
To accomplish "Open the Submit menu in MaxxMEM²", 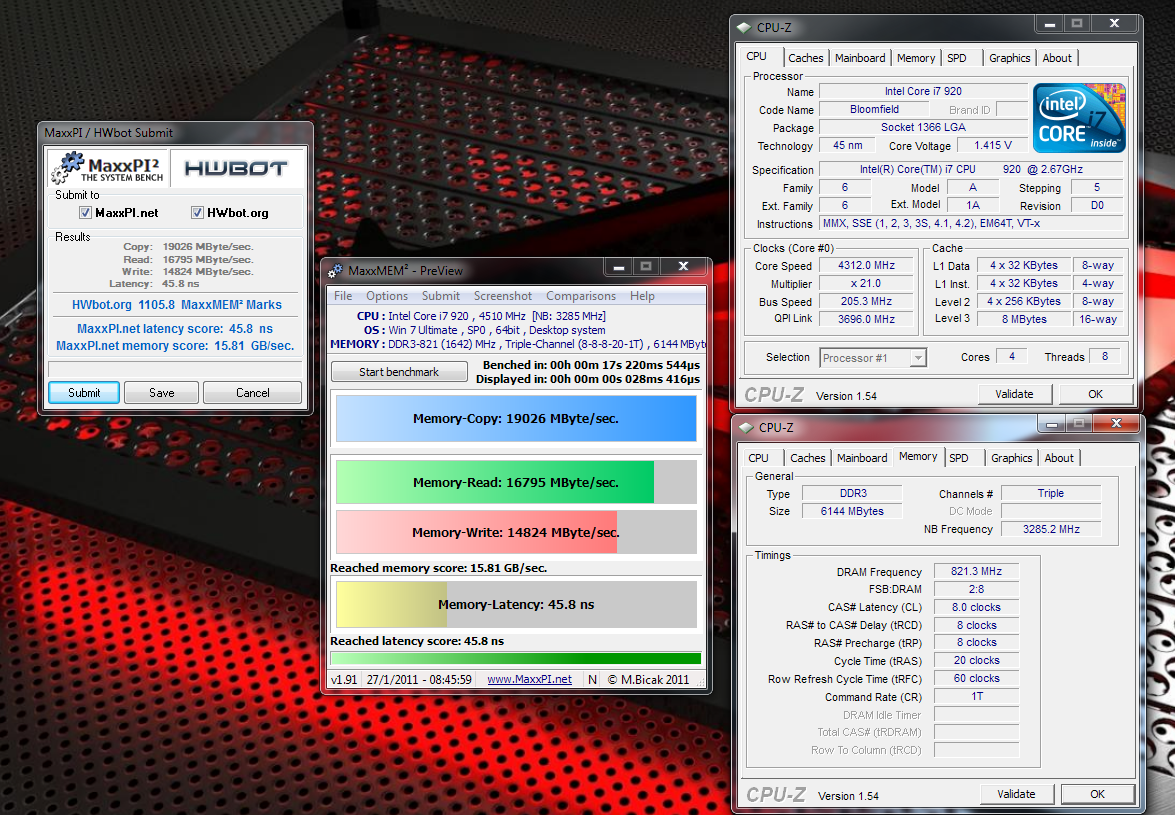I will point(441,296).
